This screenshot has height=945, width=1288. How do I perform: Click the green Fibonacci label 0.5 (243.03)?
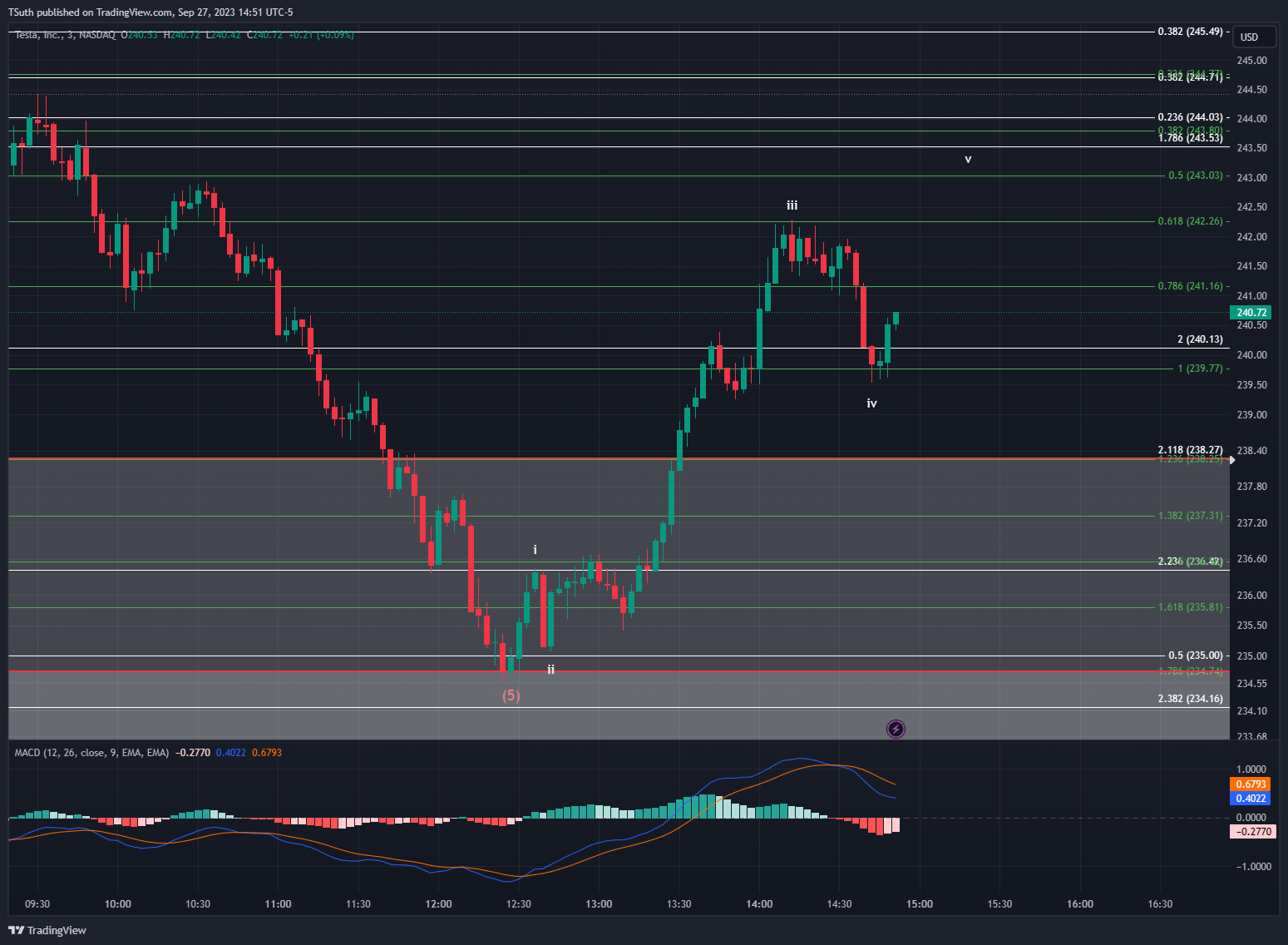[1196, 176]
